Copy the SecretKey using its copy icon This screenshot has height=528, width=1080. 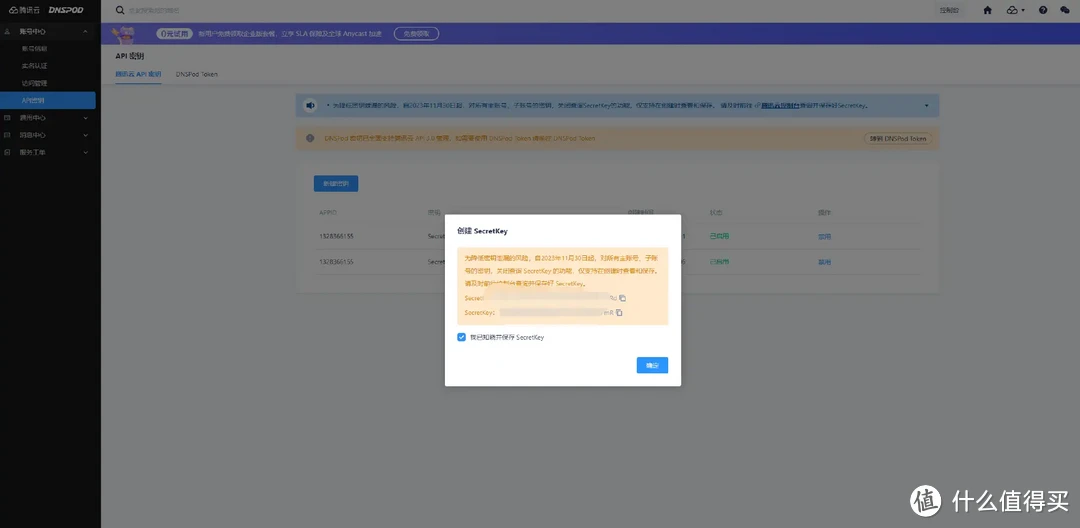[619, 313]
